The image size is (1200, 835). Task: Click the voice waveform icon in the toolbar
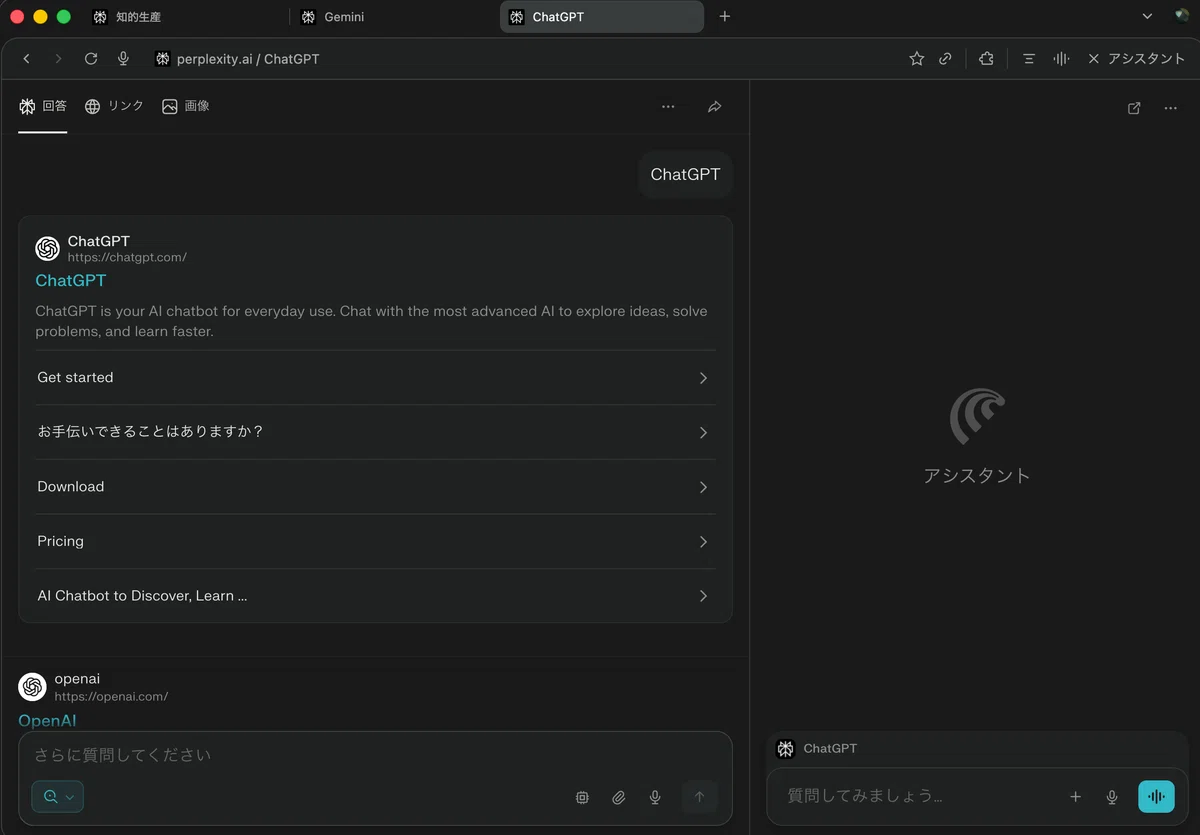pos(1061,59)
